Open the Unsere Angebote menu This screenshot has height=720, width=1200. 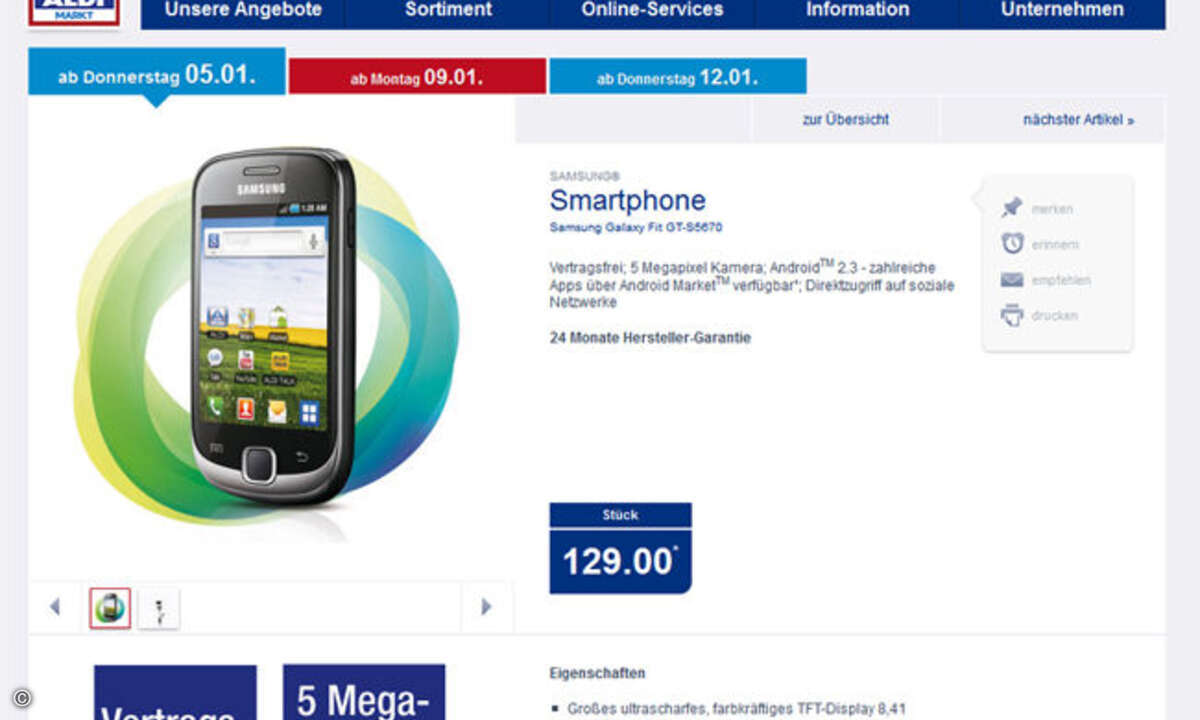pos(243,11)
